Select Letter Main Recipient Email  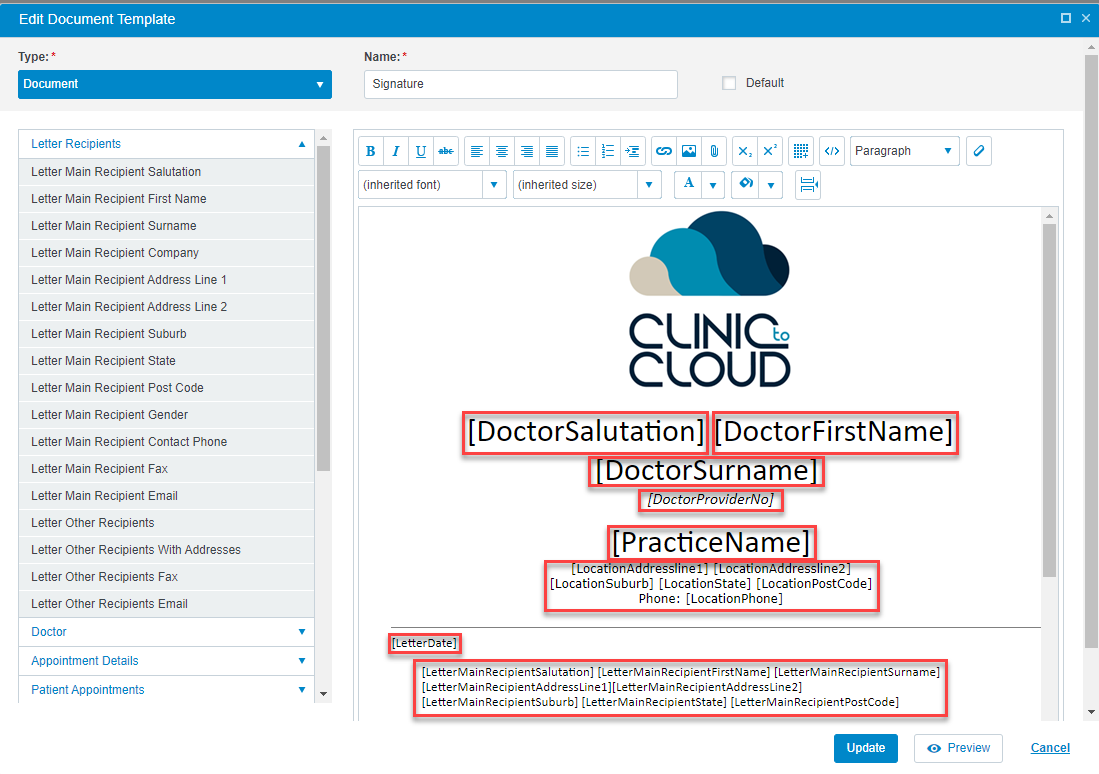click(x=166, y=496)
